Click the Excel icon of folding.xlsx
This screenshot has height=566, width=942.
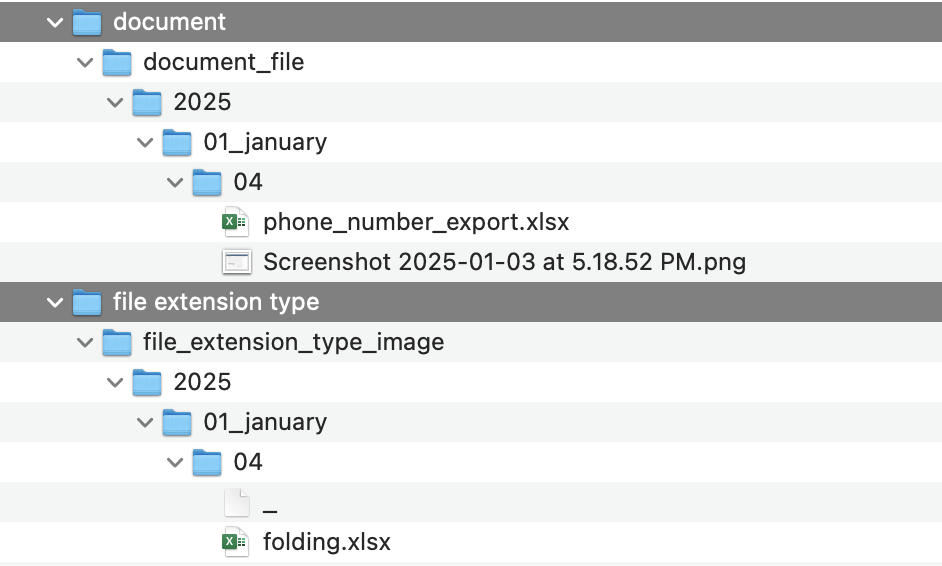[236, 542]
